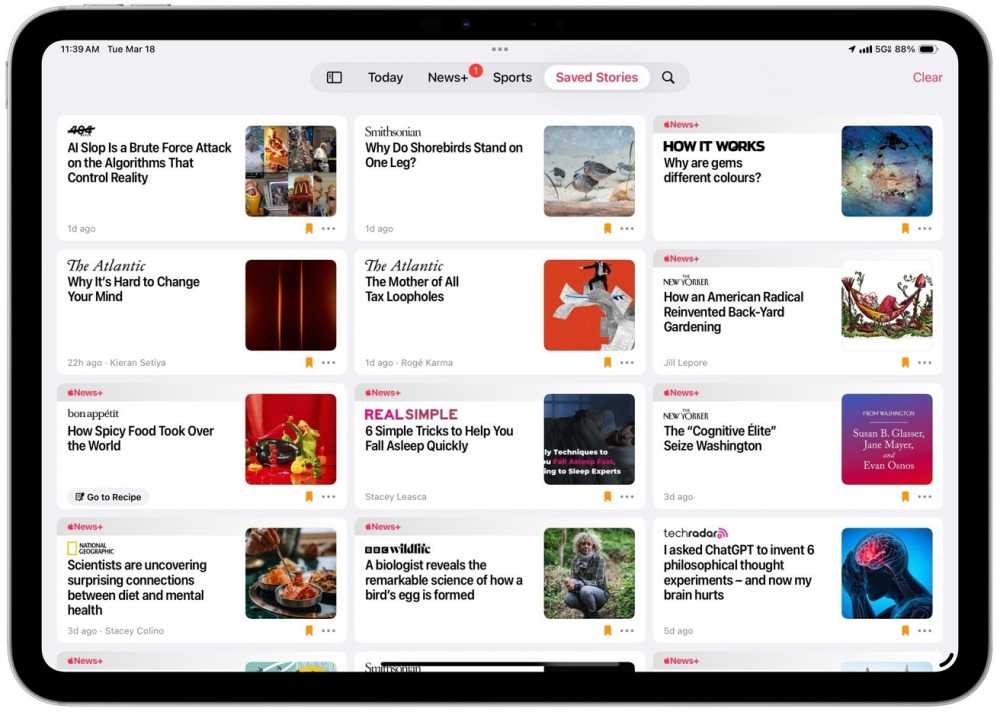This screenshot has width=1000, height=712.
Task: Read 'AI Slop Is a Brute Force Attack' headline
Action: 149,163
